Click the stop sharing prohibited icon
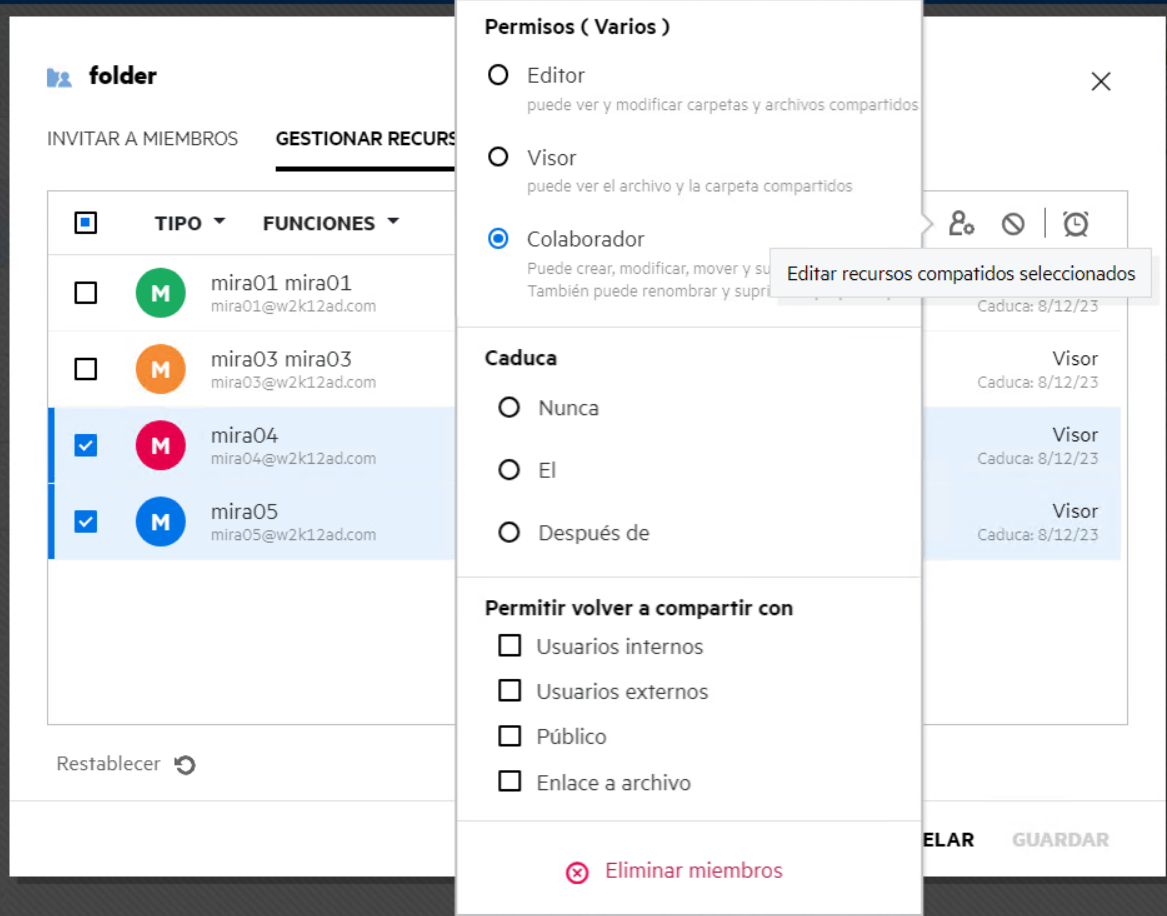1167x916 pixels. [x=1013, y=223]
